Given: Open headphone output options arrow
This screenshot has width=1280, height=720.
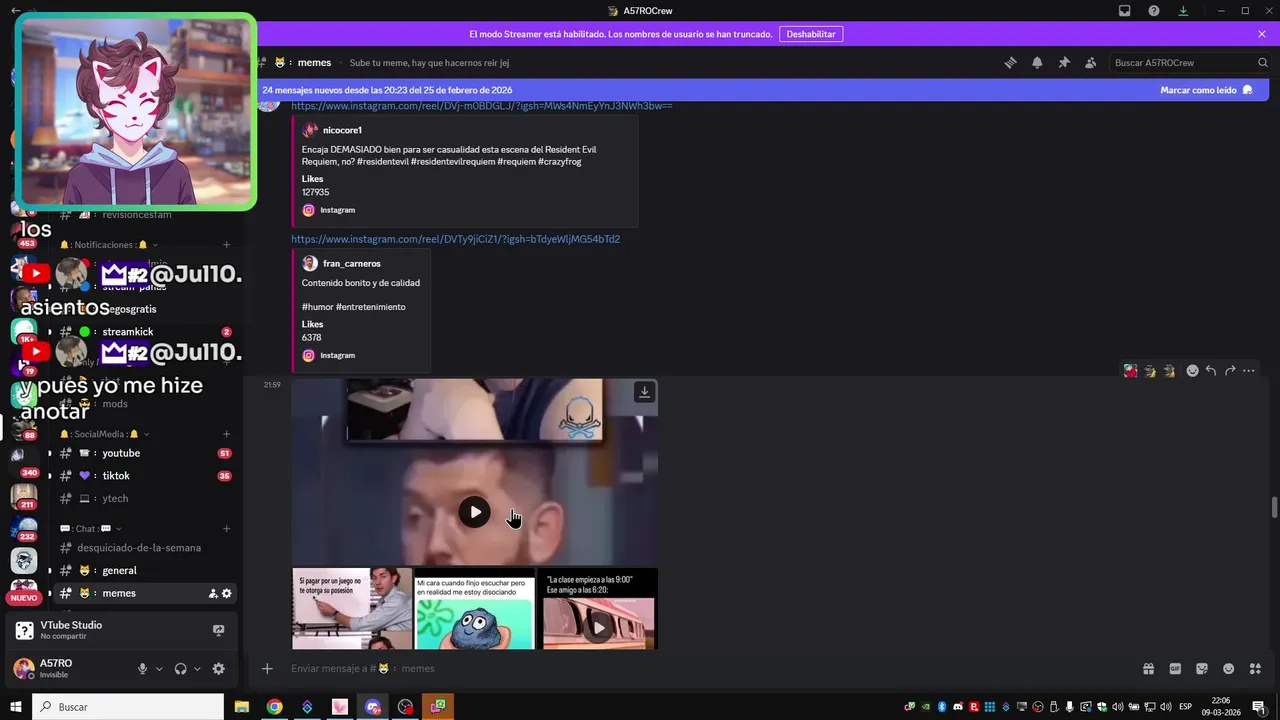Looking at the screenshot, I should tap(197, 669).
